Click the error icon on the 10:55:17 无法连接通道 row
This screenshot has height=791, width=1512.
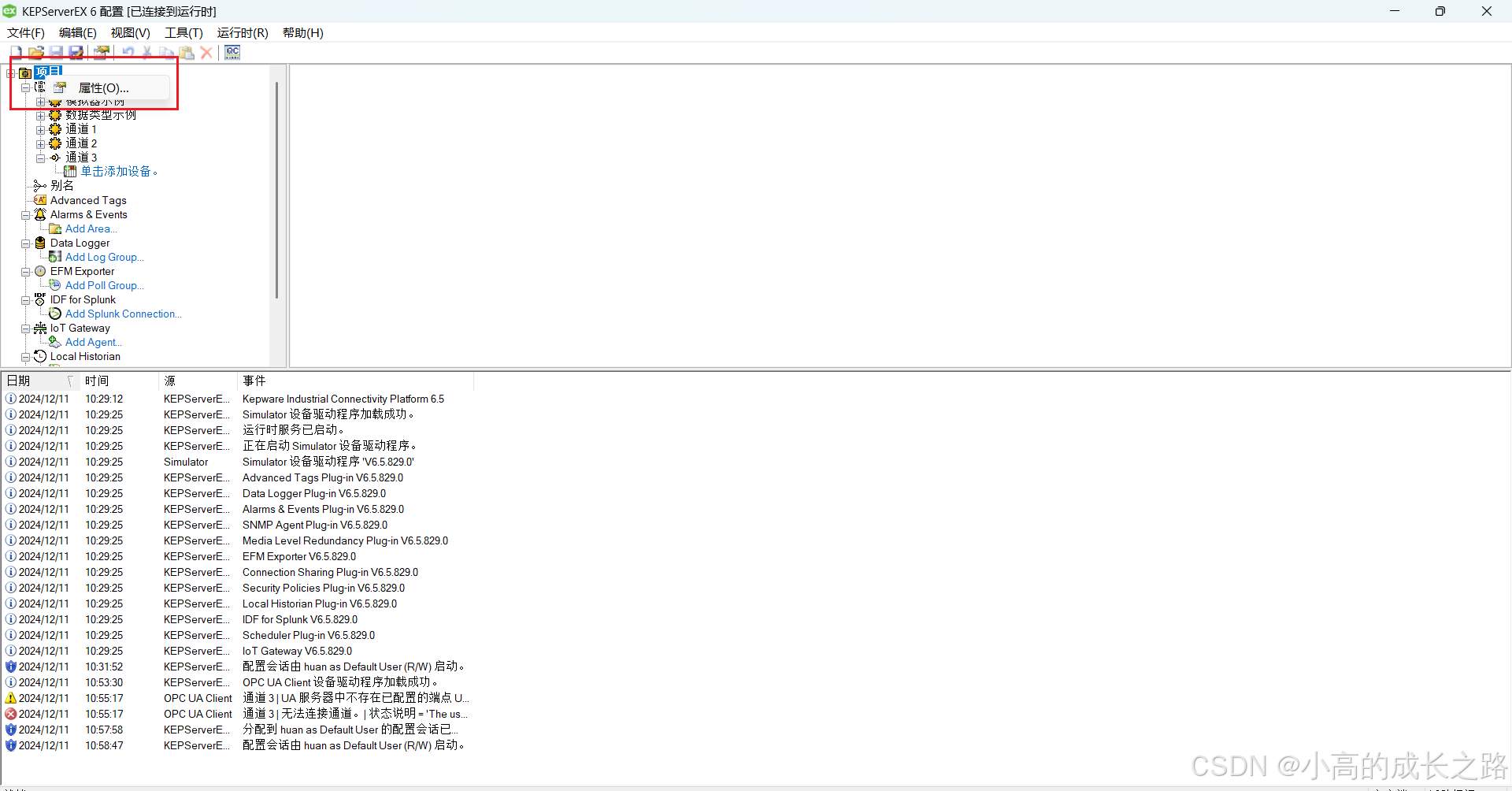tap(11, 714)
